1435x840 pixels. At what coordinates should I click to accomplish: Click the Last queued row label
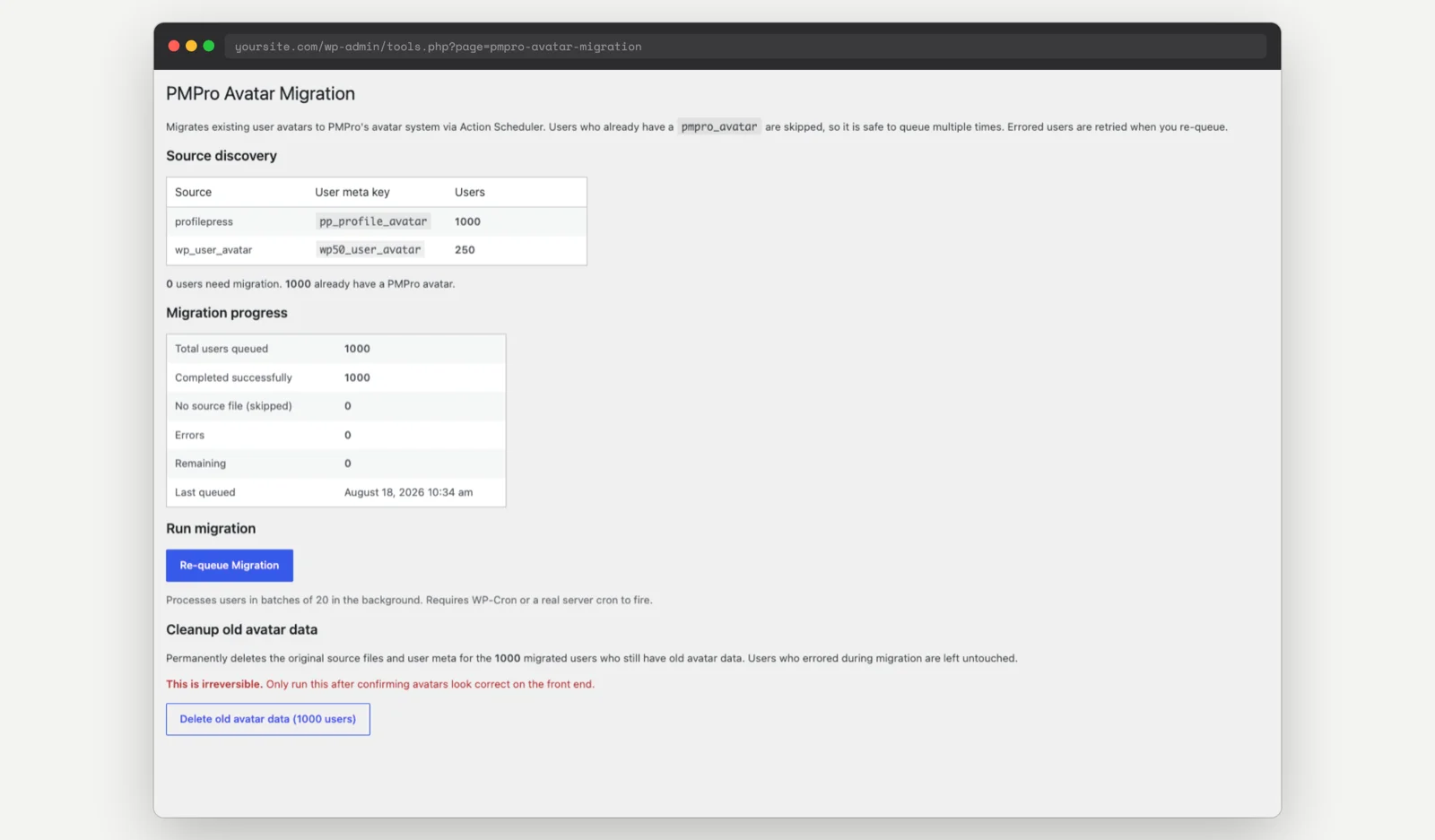(x=204, y=492)
